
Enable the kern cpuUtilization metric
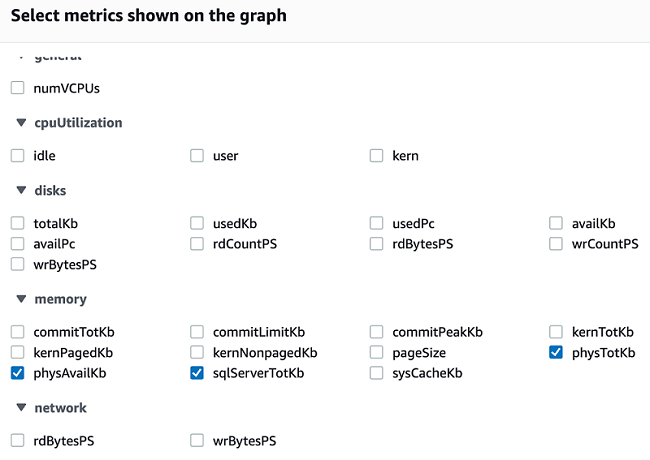pos(377,155)
